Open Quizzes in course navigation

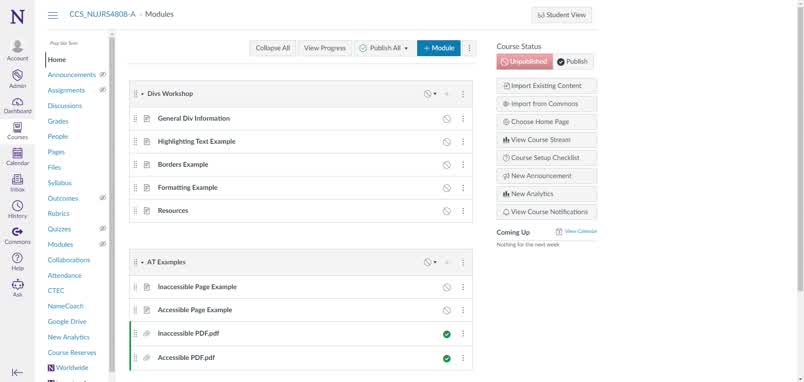pyautogui.click(x=59, y=229)
